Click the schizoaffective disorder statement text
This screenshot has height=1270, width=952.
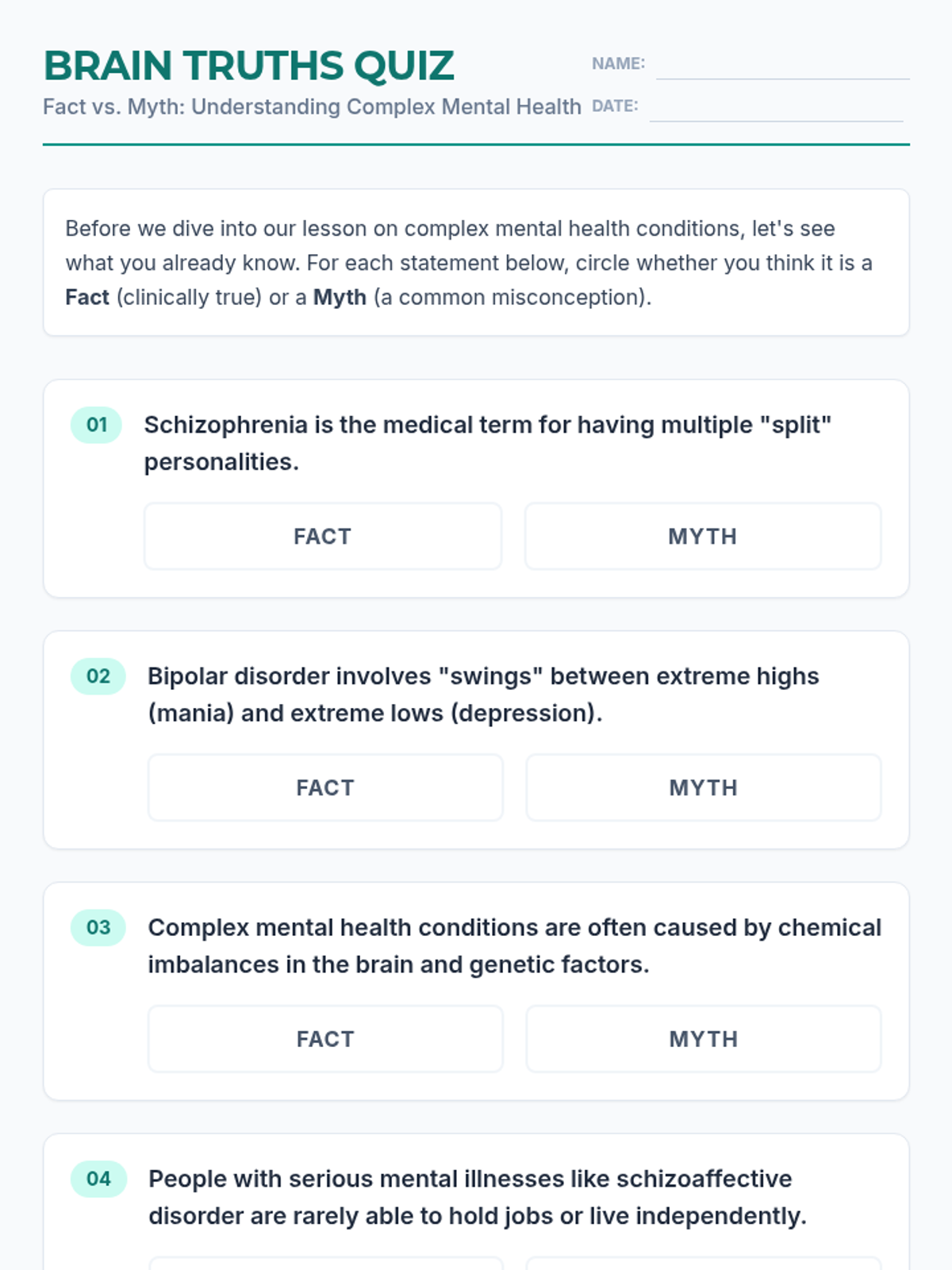(478, 1197)
